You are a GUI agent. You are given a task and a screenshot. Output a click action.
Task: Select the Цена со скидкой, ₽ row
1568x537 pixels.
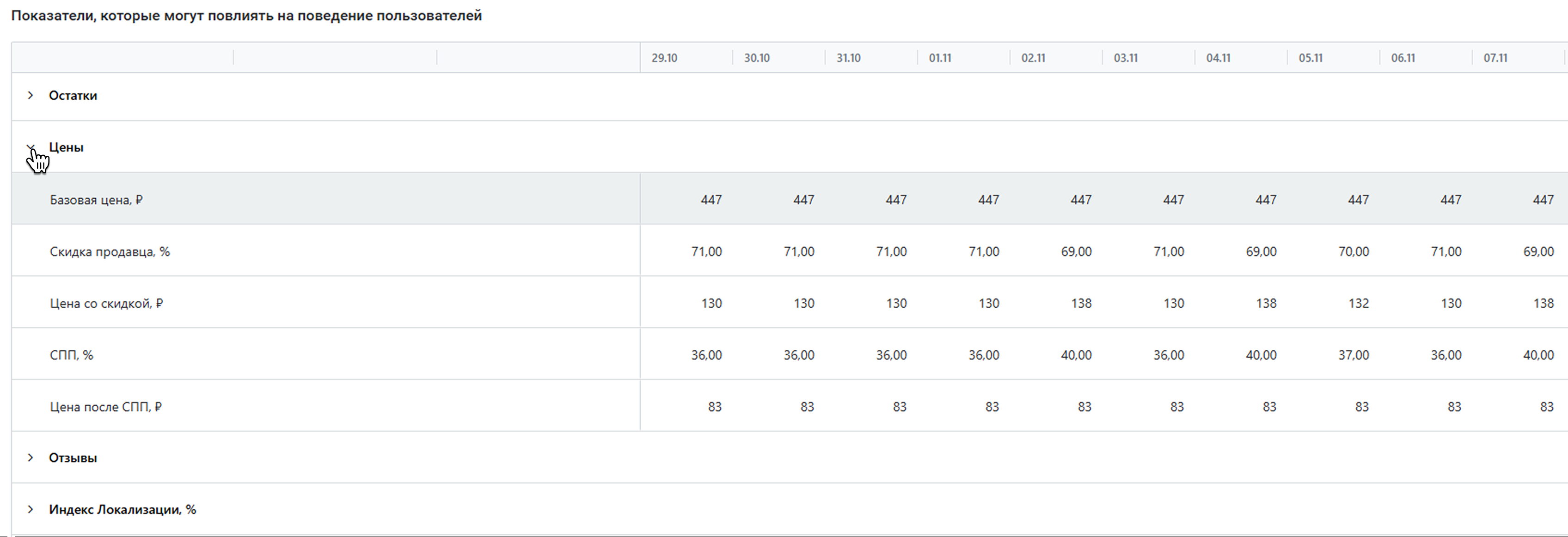pyautogui.click(x=106, y=303)
